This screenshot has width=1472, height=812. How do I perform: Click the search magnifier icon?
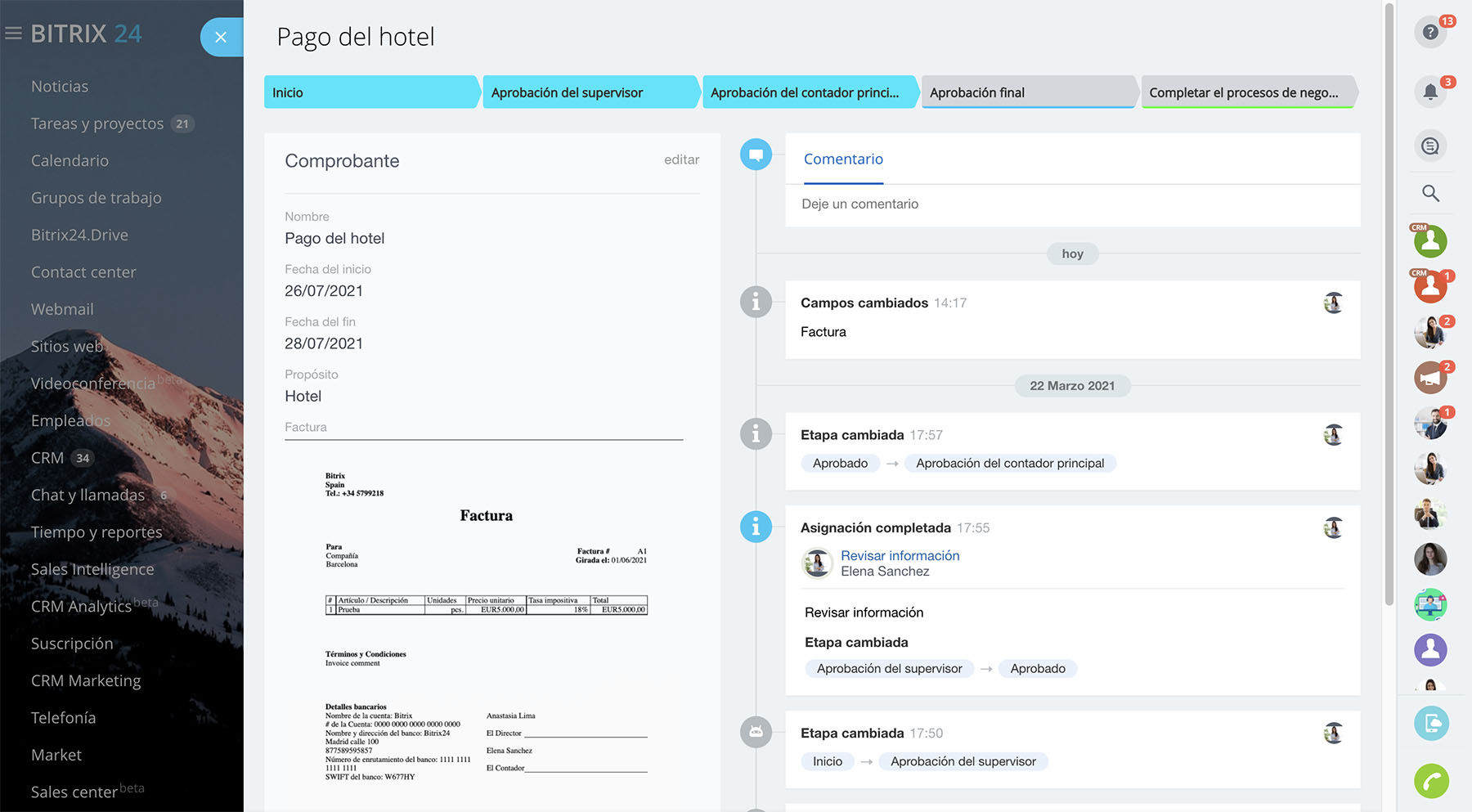click(x=1429, y=193)
